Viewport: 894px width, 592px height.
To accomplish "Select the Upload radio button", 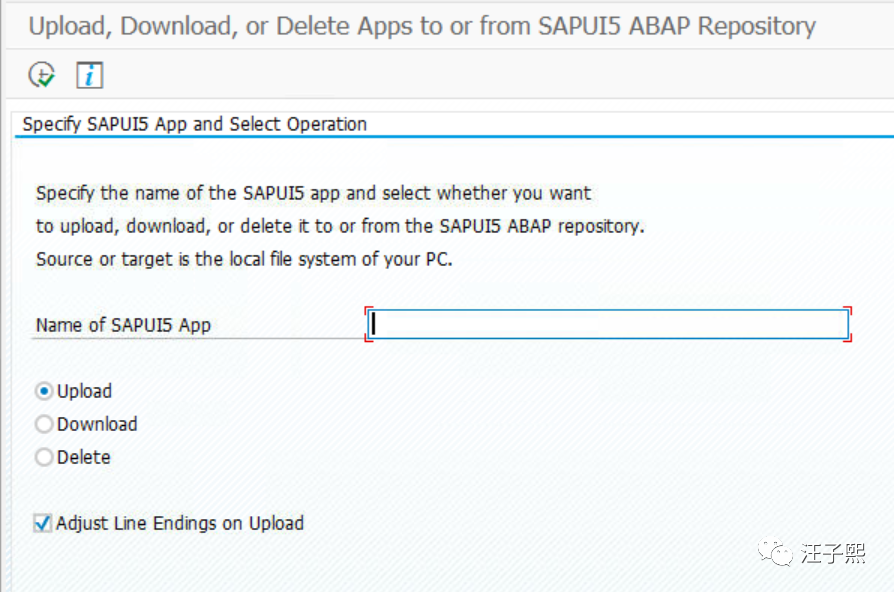I will pyautogui.click(x=44, y=392).
